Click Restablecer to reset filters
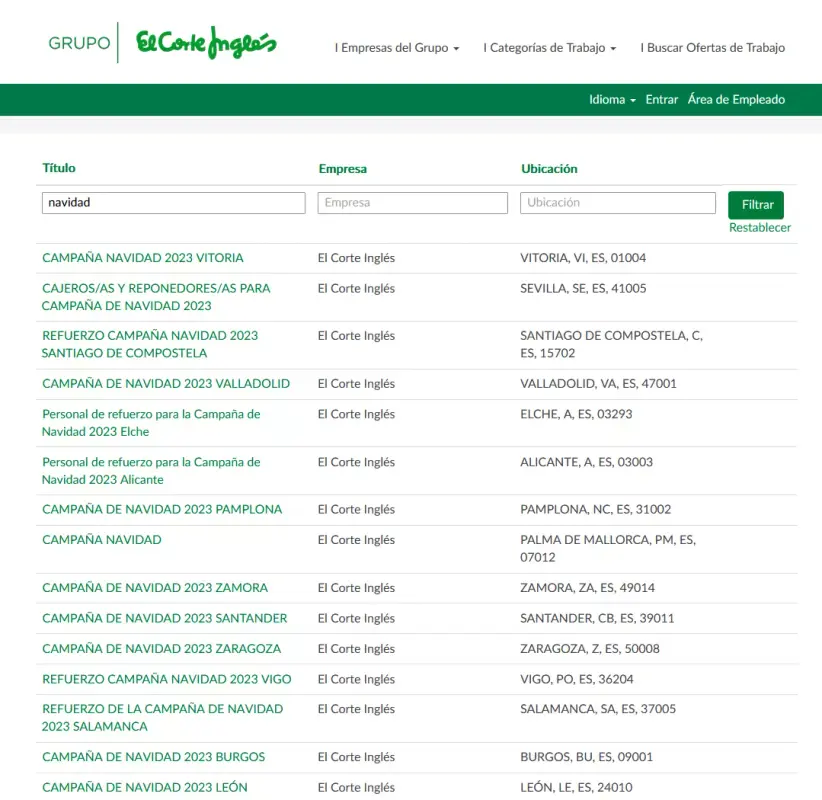The height and width of the screenshot is (800, 822). pos(760,228)
